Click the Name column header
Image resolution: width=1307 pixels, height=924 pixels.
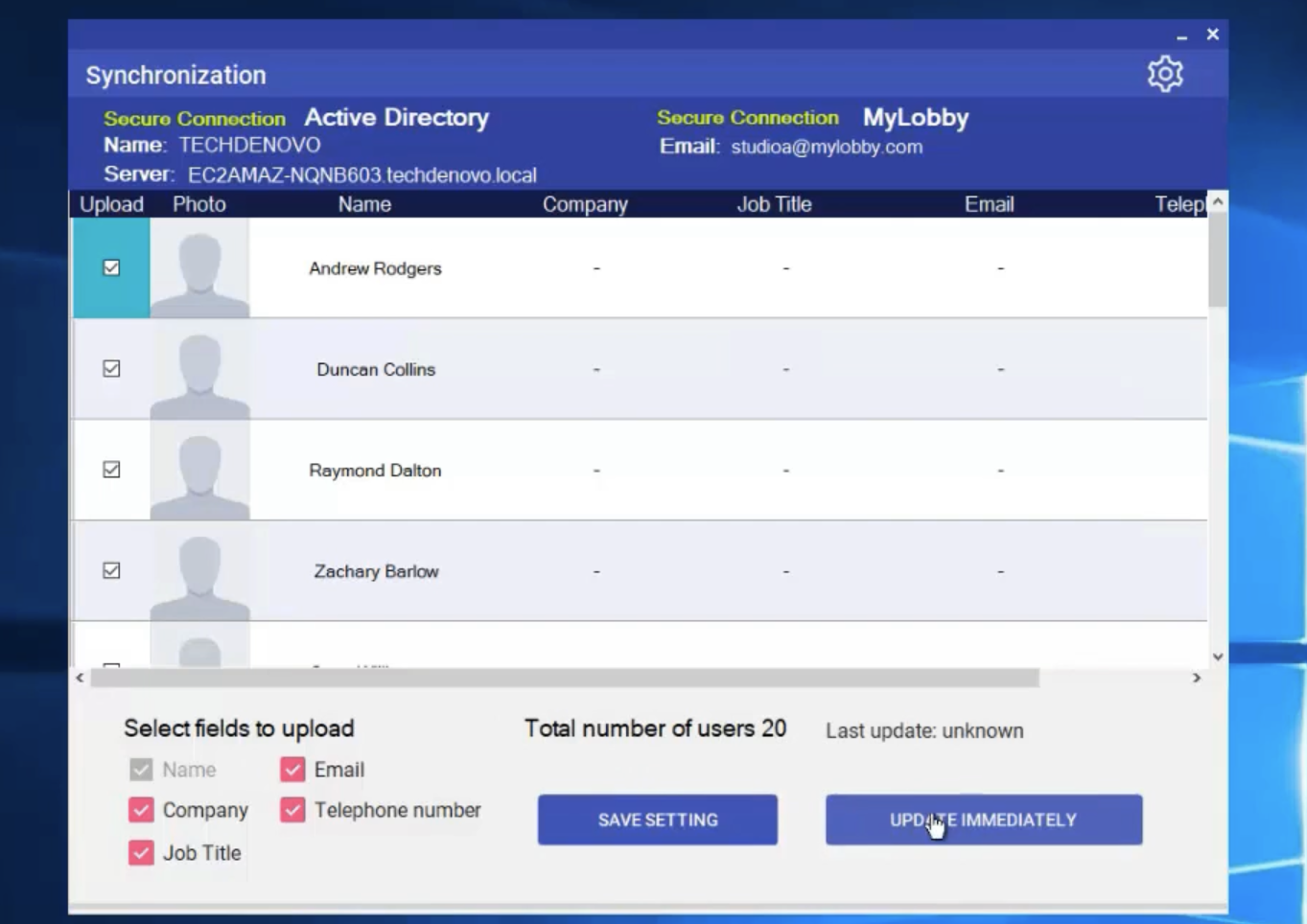(x=364, y=203)
